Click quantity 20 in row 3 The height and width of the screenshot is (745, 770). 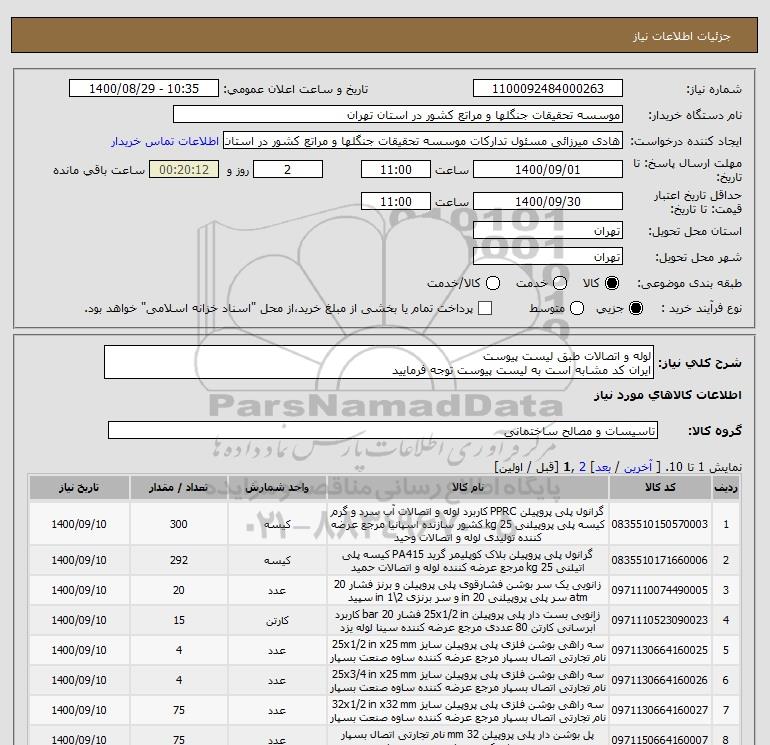(179, 590)
